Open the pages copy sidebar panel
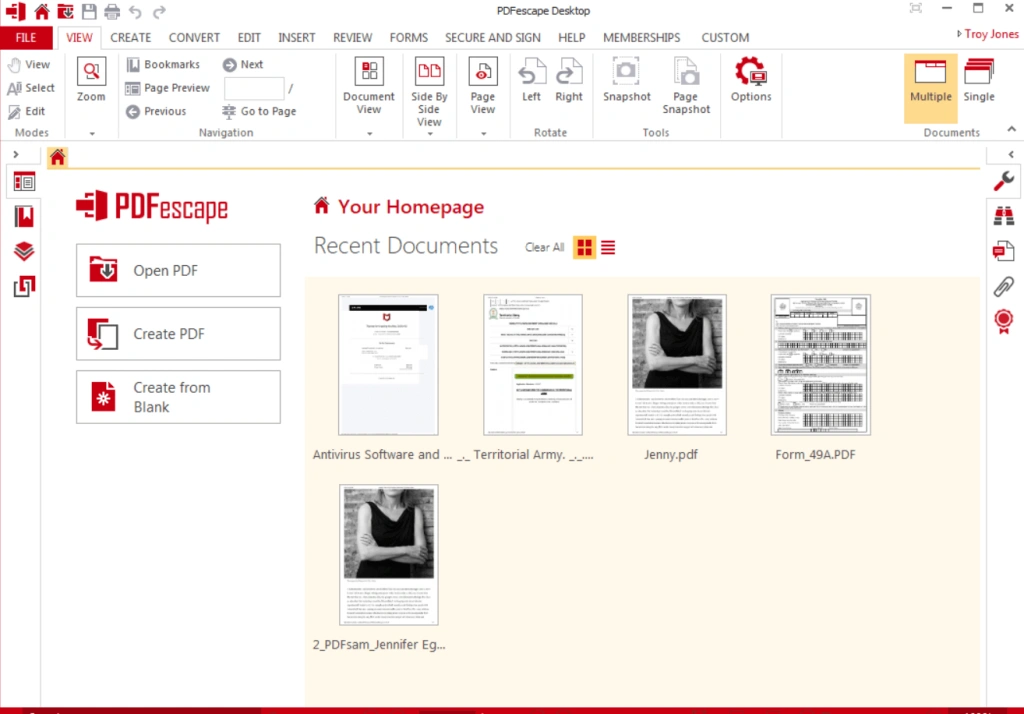1024x714 pixels. pyautogui.click(x=24, y=286)
